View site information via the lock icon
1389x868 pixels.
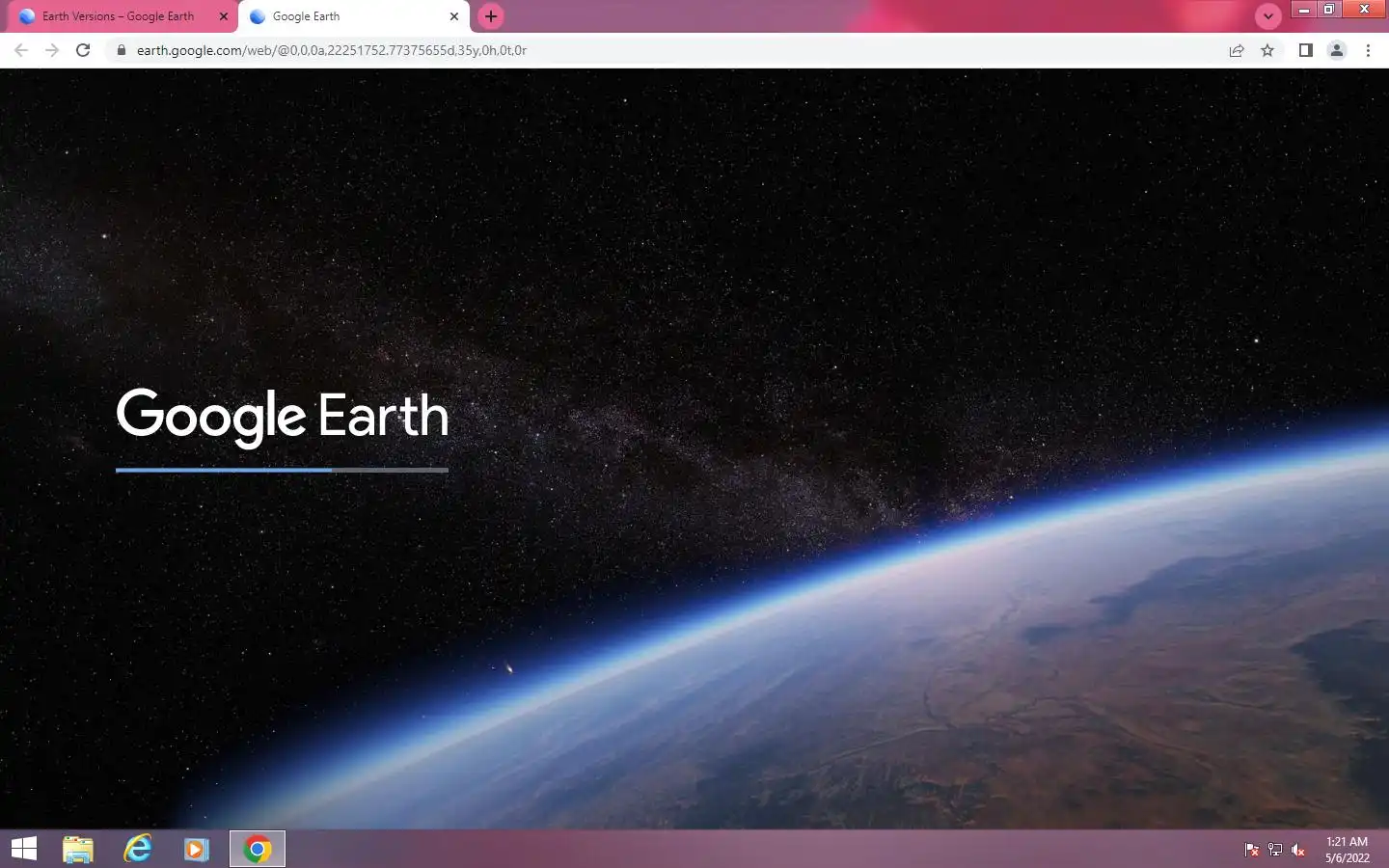pos(122,50)
